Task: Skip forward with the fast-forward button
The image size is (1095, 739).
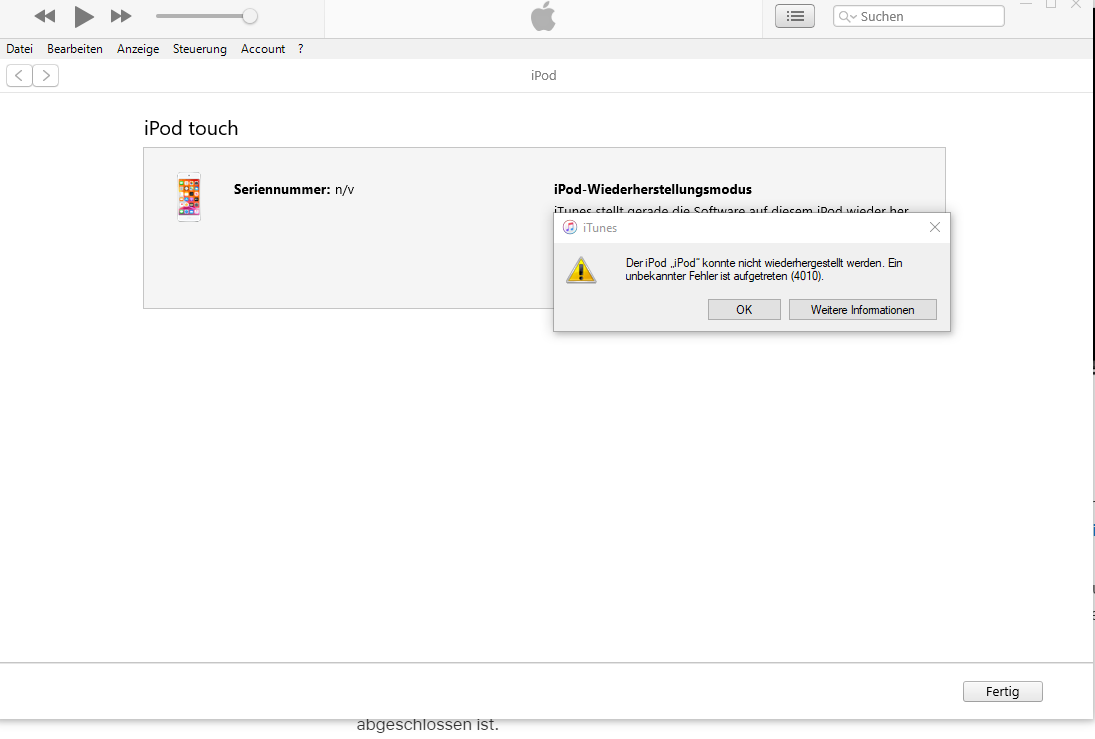Action: click(x=121, y=16)
